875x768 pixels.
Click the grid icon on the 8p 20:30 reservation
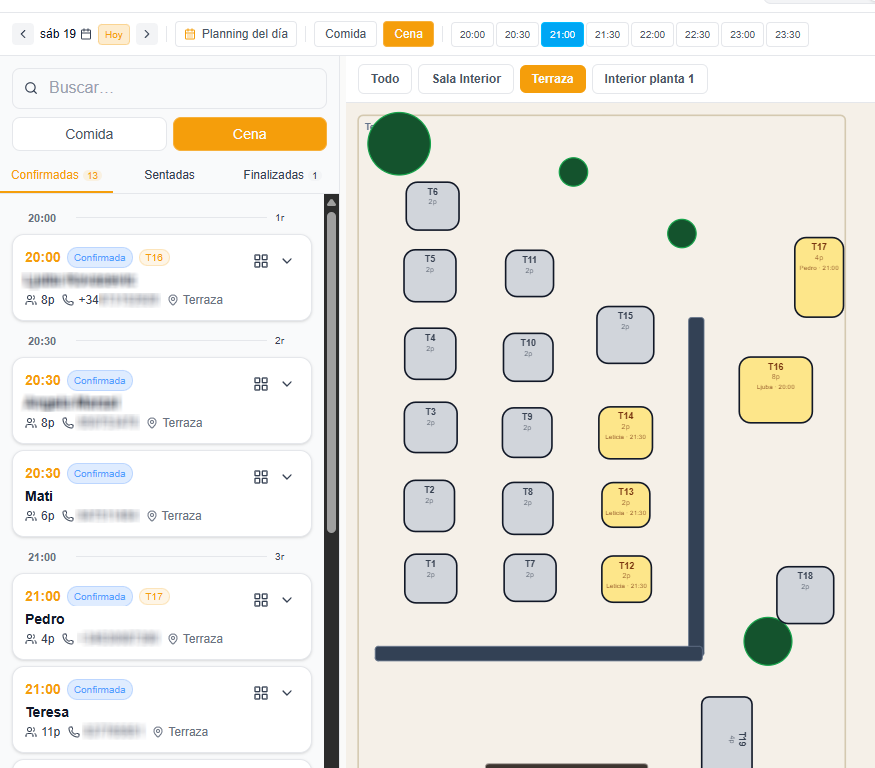coord(261,383)
